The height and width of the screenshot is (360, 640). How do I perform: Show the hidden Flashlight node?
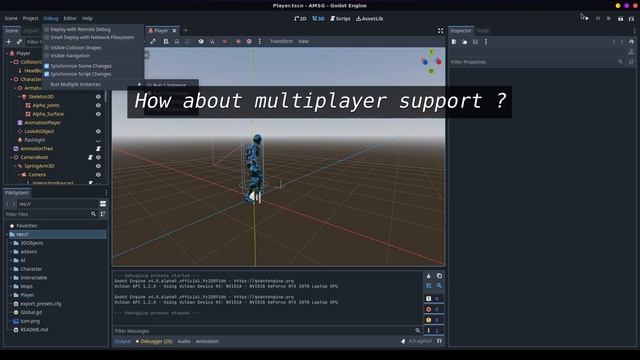point(98,140)
